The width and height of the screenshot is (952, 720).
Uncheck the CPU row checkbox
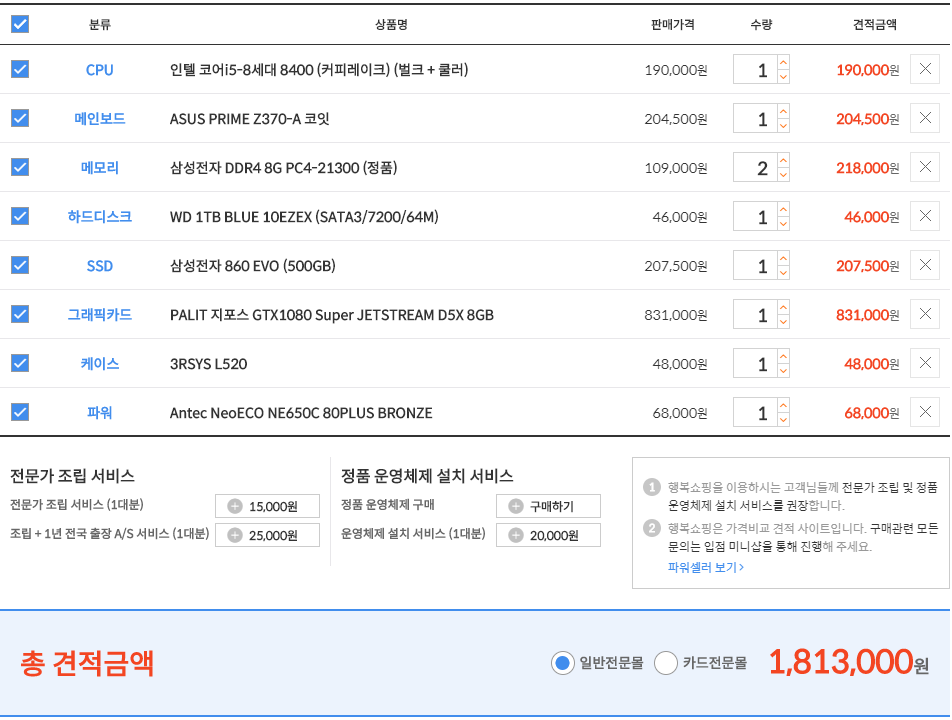(20, 69)
